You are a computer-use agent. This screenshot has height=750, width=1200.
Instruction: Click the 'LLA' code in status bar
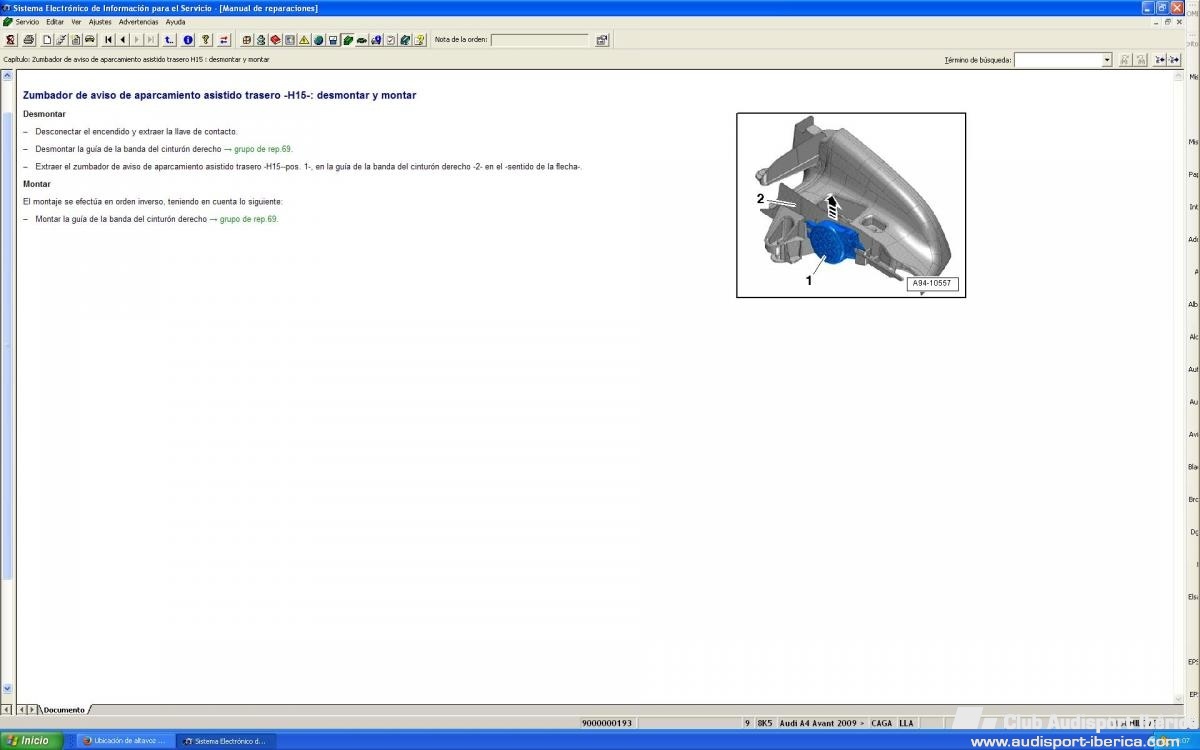pos(906,723)
